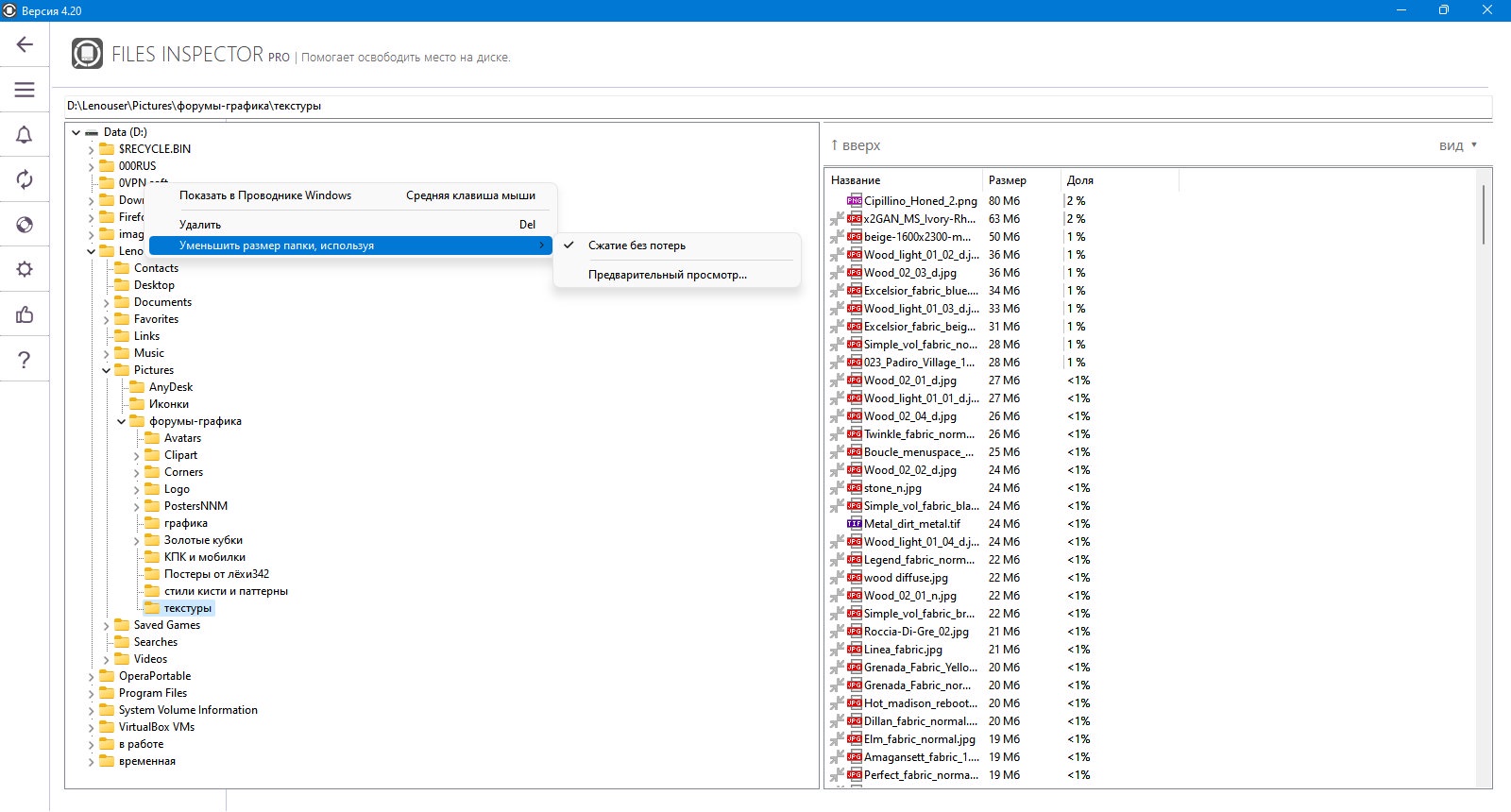Click the back arrow icon in sidebar
The image size is (1511, 812).
click(x=25, y=44)
